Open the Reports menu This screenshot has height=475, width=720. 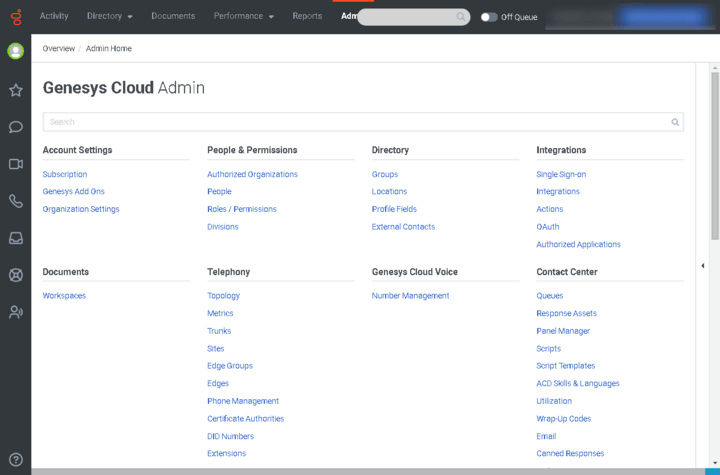coord(307,16)
